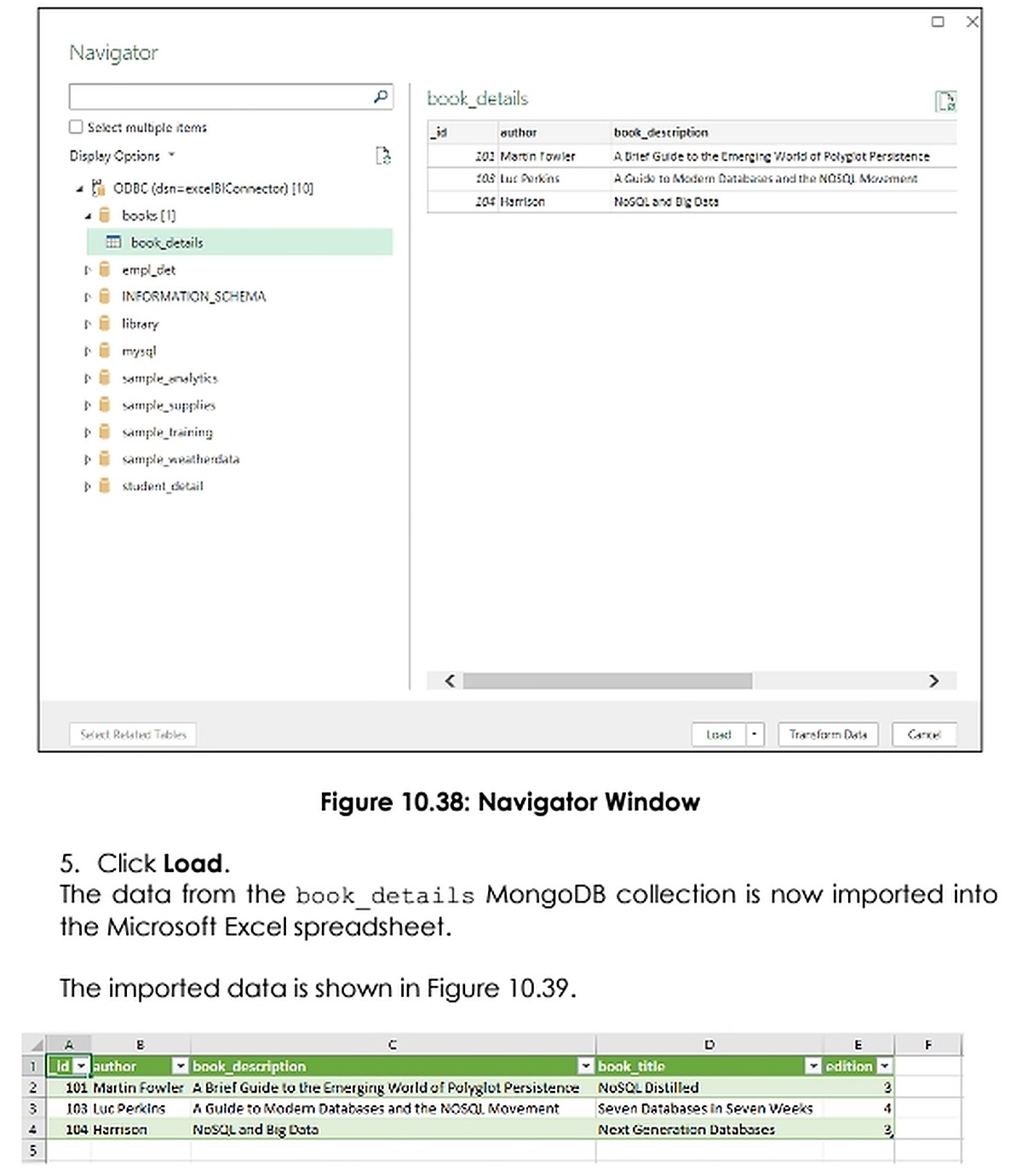Image resolution: width=1022 pixels, height=1176 pixels.
Task: Click the book_details table icon
Action: click(113, 242)
